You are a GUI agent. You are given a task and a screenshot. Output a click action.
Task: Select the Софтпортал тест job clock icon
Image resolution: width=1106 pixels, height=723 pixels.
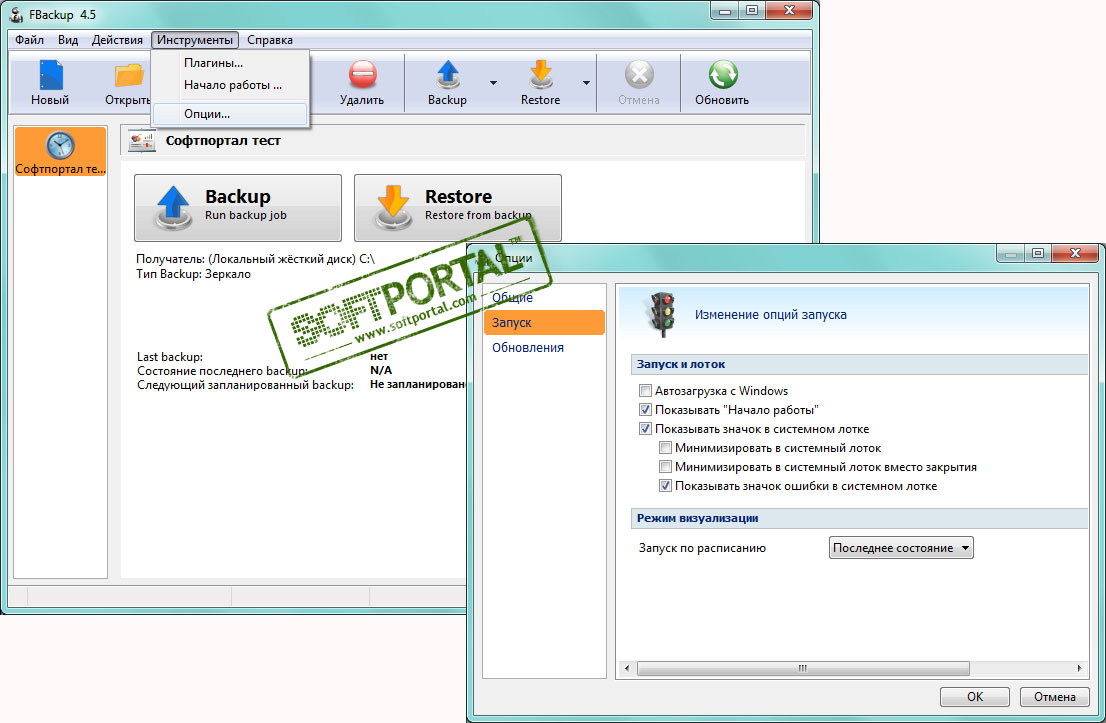click(61, 145)
